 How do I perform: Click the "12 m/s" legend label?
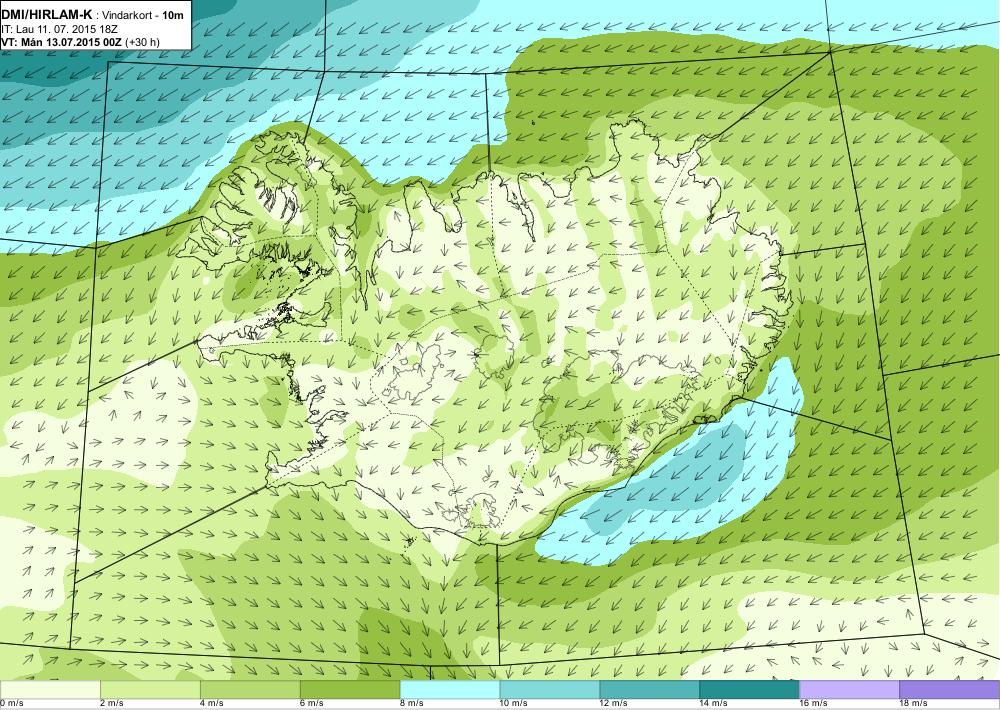[614, 704]
